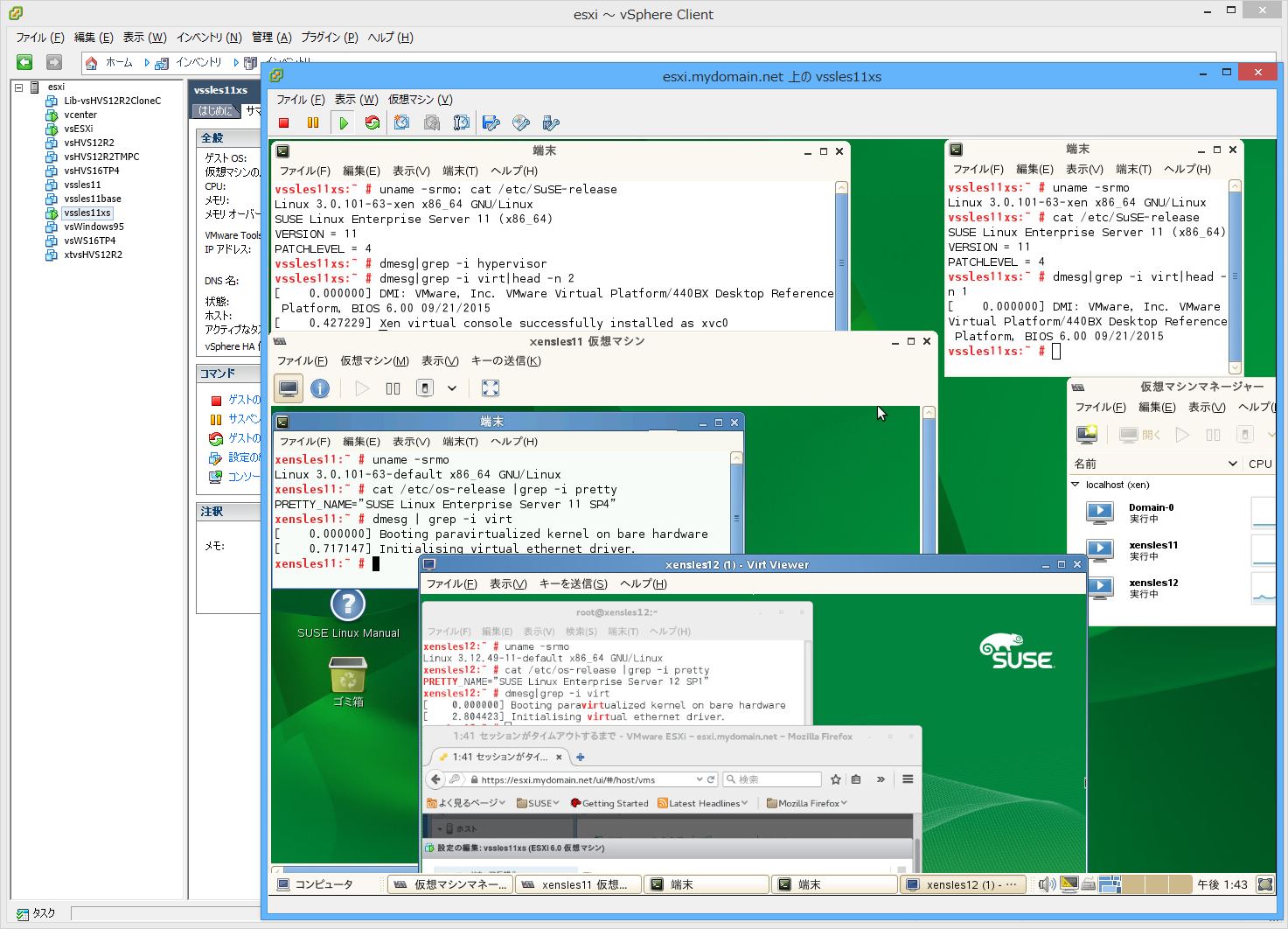Image resolution: width=1288 pixels, height=929 pixels.
Task: Reload the page in Firefox address bar
Action: coord(711,779)
